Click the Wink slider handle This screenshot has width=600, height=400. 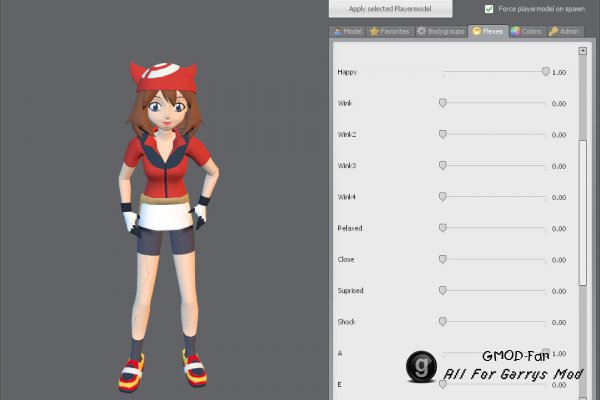coord(443,103)
